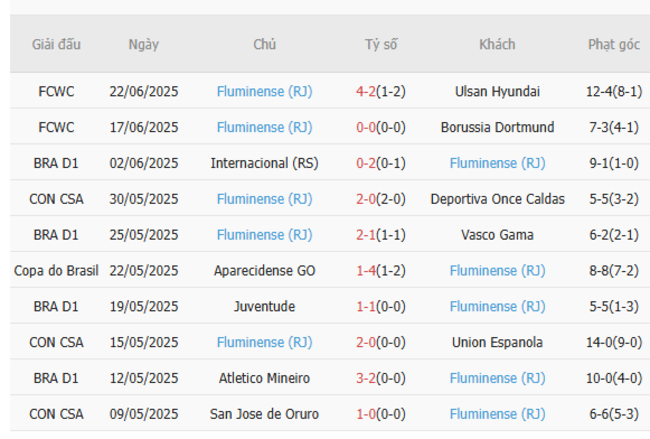Click Vasco Gama away team
Viewport: 650px width, 439px height.
point(497,235)
